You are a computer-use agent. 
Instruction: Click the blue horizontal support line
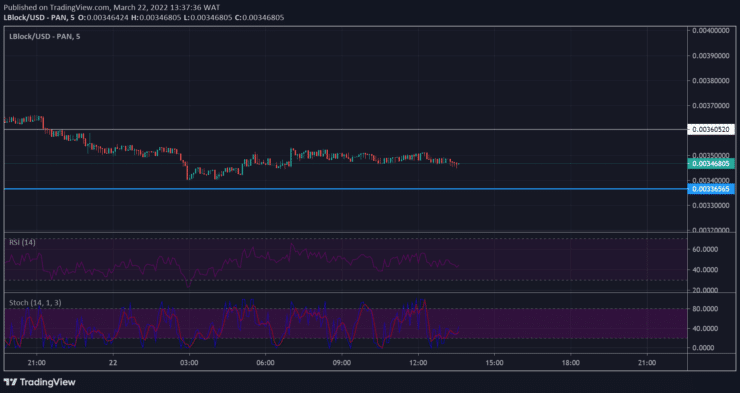(345, 189)
